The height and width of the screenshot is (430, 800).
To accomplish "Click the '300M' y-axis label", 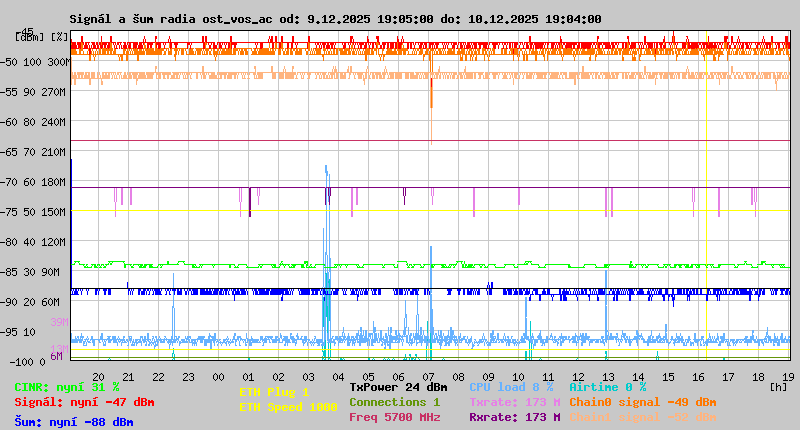I will (x=58, y=62).
